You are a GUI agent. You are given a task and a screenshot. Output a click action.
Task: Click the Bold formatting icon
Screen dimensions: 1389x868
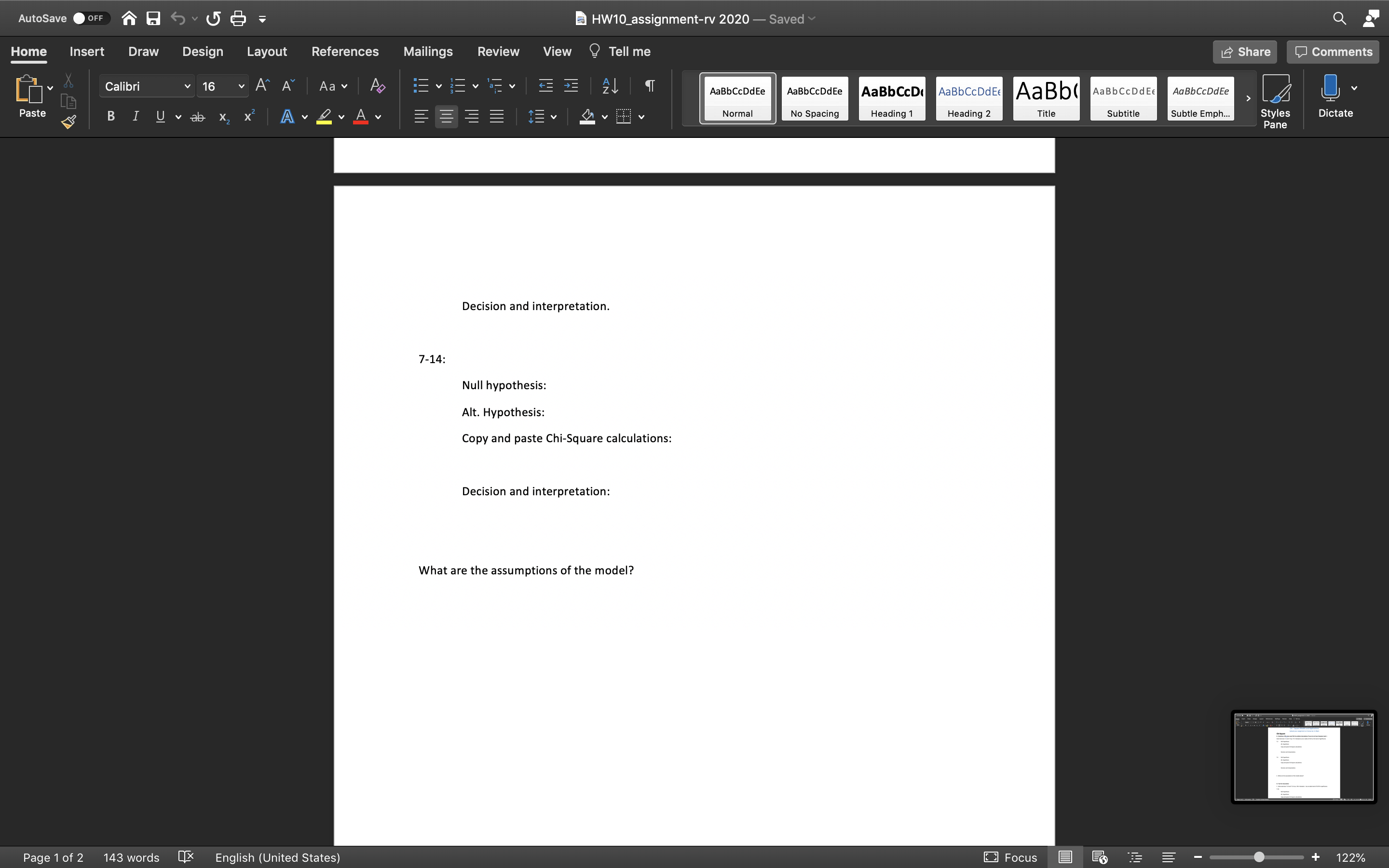tap(110, 117)
